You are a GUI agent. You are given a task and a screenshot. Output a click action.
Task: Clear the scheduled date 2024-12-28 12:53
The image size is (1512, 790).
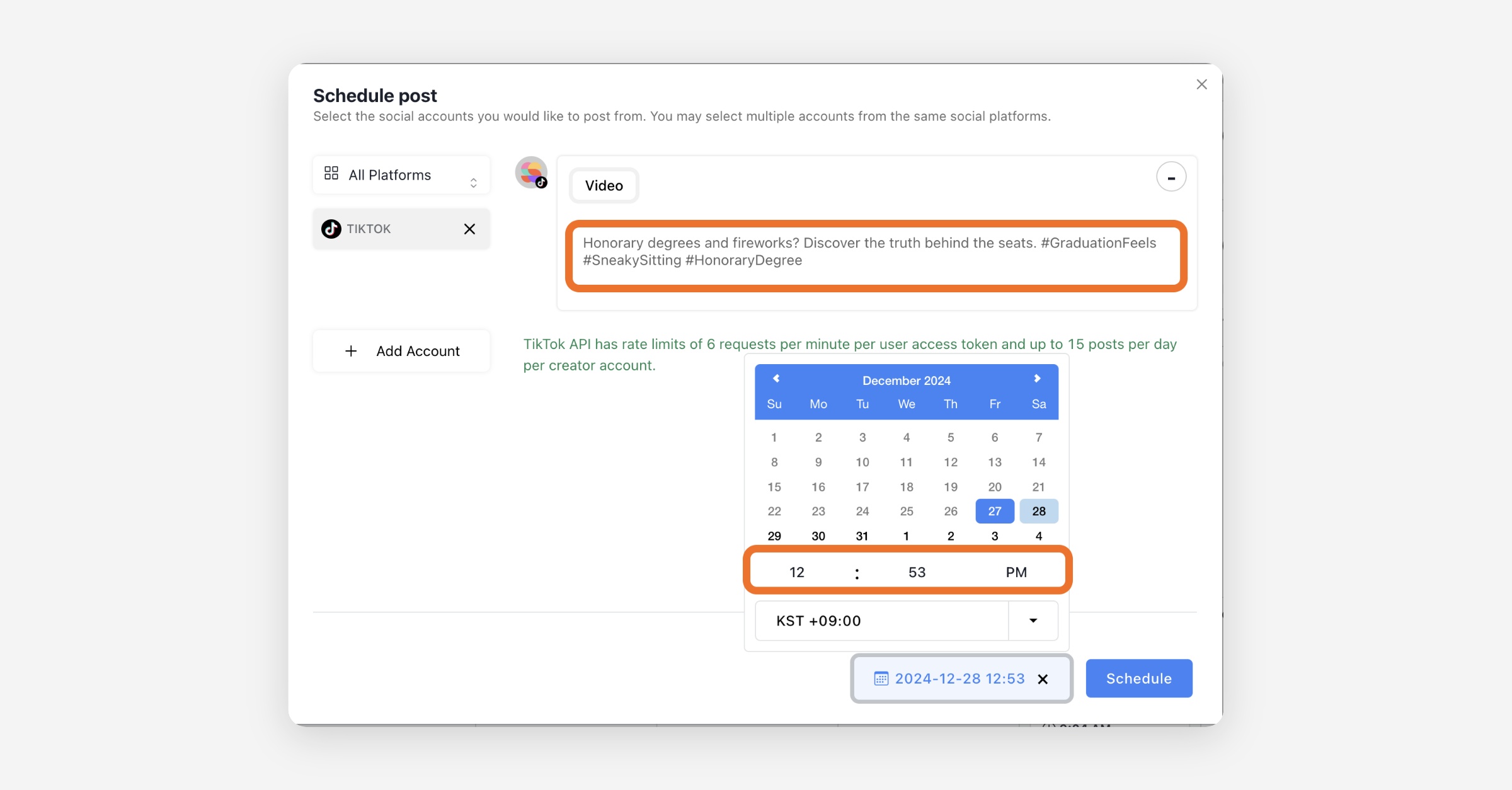[x=1043, y=679]
